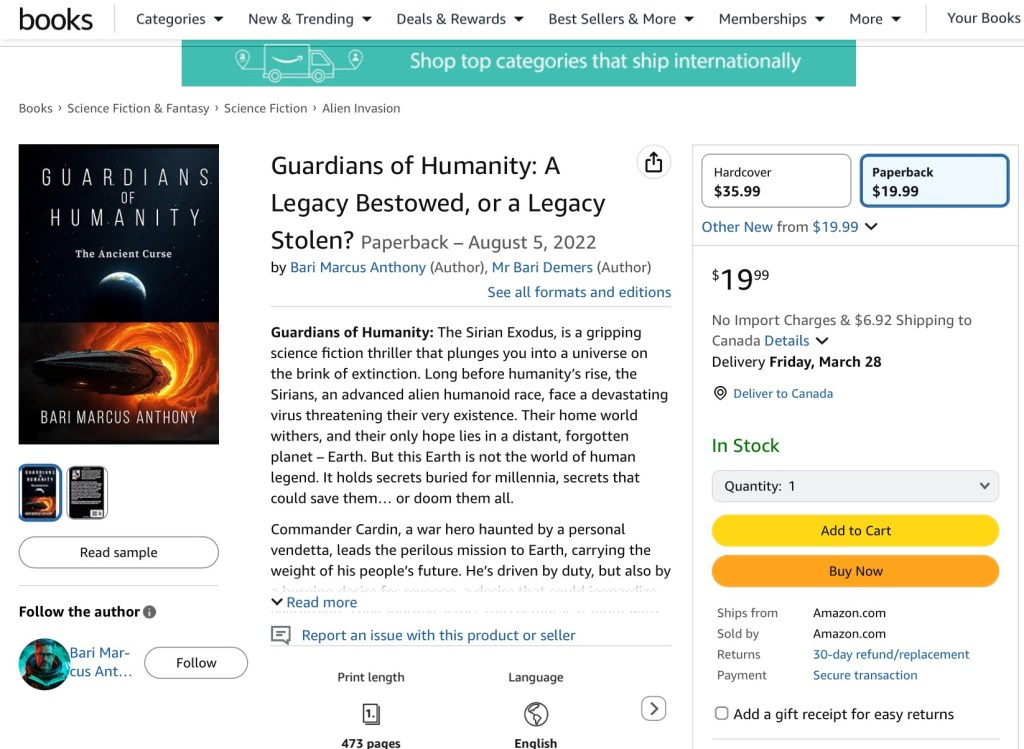The width and height of the screenshot is (1024, 749).
Task: Open Best Sellers & More menu
Action: (x=621, y=19)
